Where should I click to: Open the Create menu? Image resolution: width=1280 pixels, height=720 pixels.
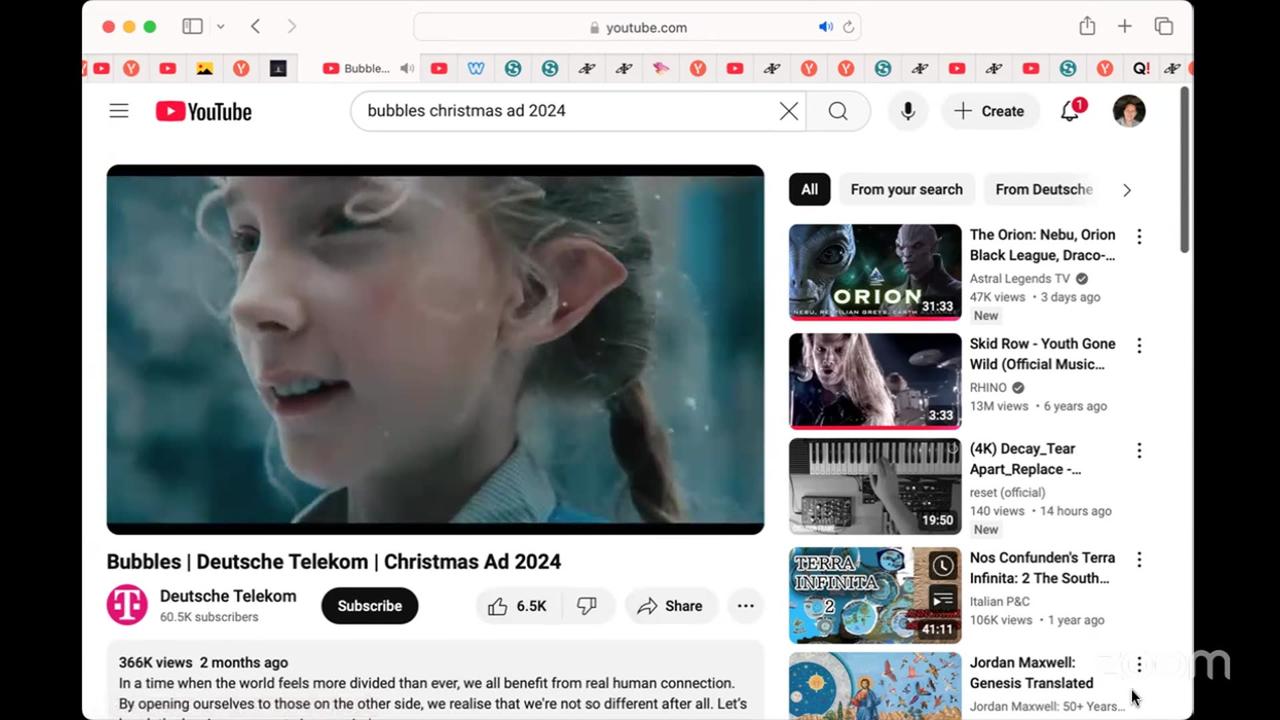[989, 111]
